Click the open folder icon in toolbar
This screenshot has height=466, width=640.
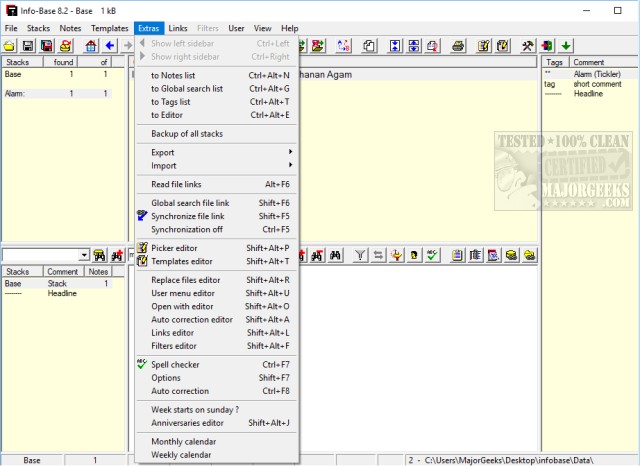[9, 46]
